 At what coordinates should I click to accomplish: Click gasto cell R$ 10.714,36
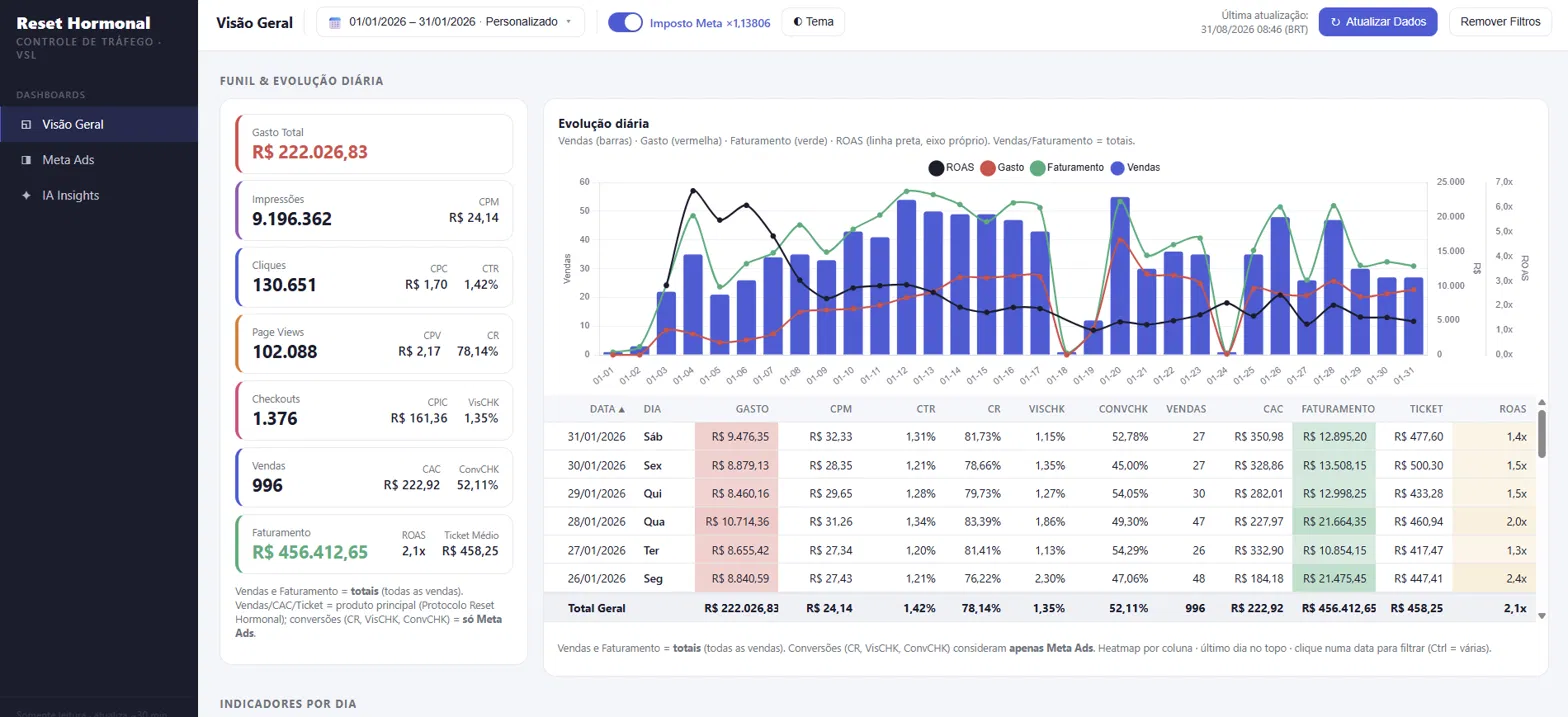coord(739,521)
